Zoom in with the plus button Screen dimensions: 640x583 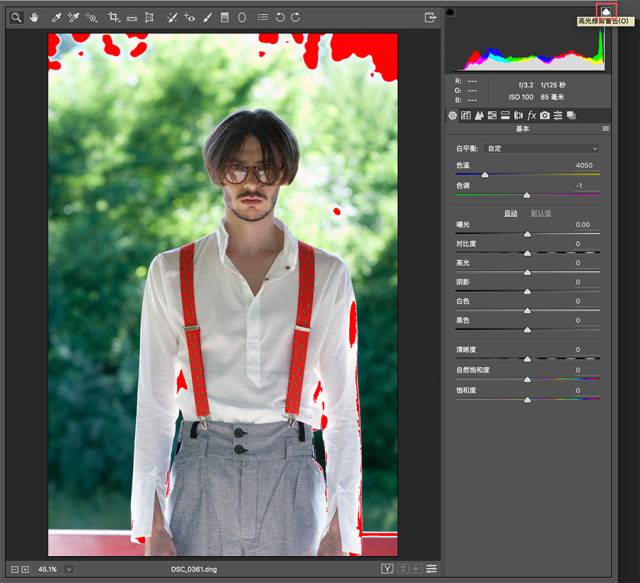point(25,569)
